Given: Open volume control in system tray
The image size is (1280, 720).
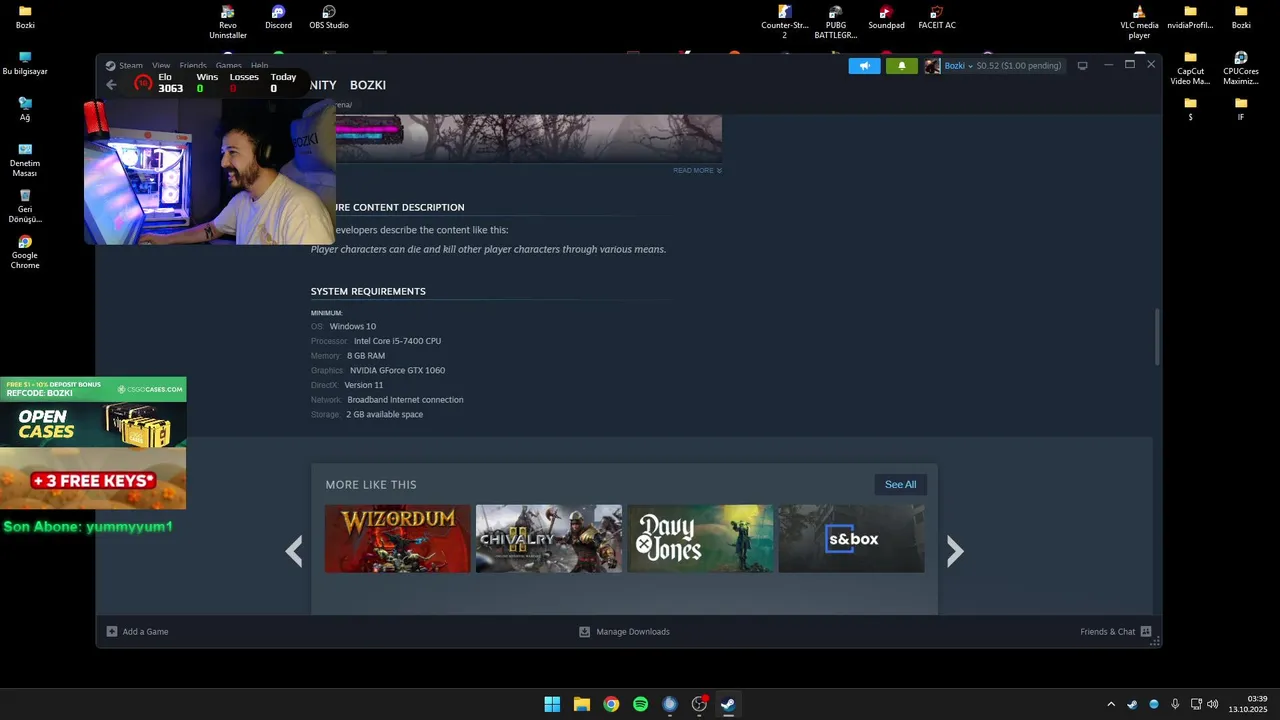Looking at the screenshot, I should click(1213, 704).
